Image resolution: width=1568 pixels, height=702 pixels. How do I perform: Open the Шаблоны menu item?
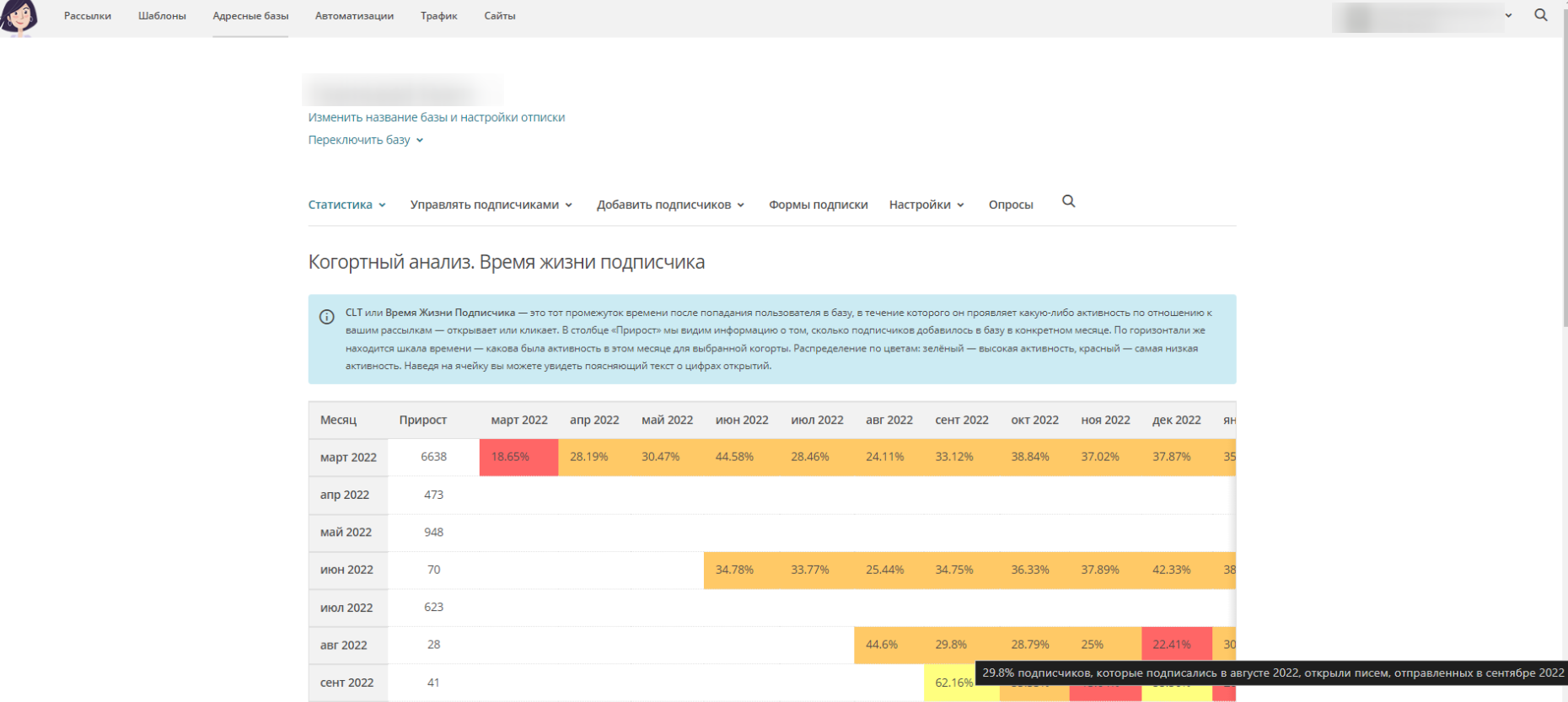(x=162, y=16)
